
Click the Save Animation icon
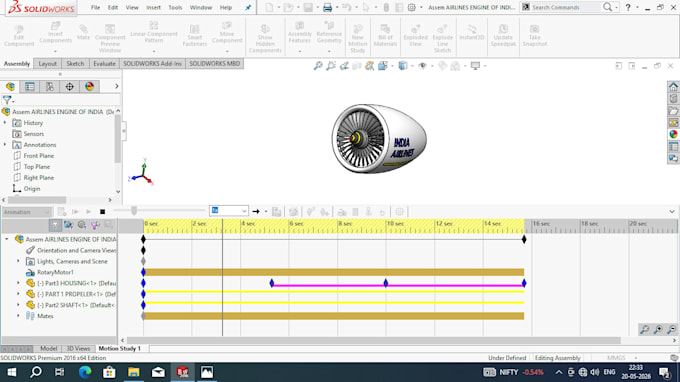[x=276, y=212]
